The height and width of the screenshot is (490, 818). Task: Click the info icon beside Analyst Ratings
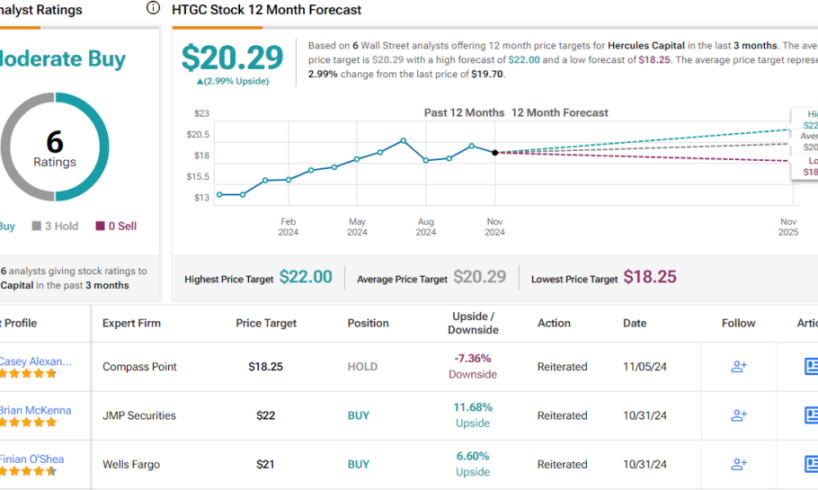point(153,8)
